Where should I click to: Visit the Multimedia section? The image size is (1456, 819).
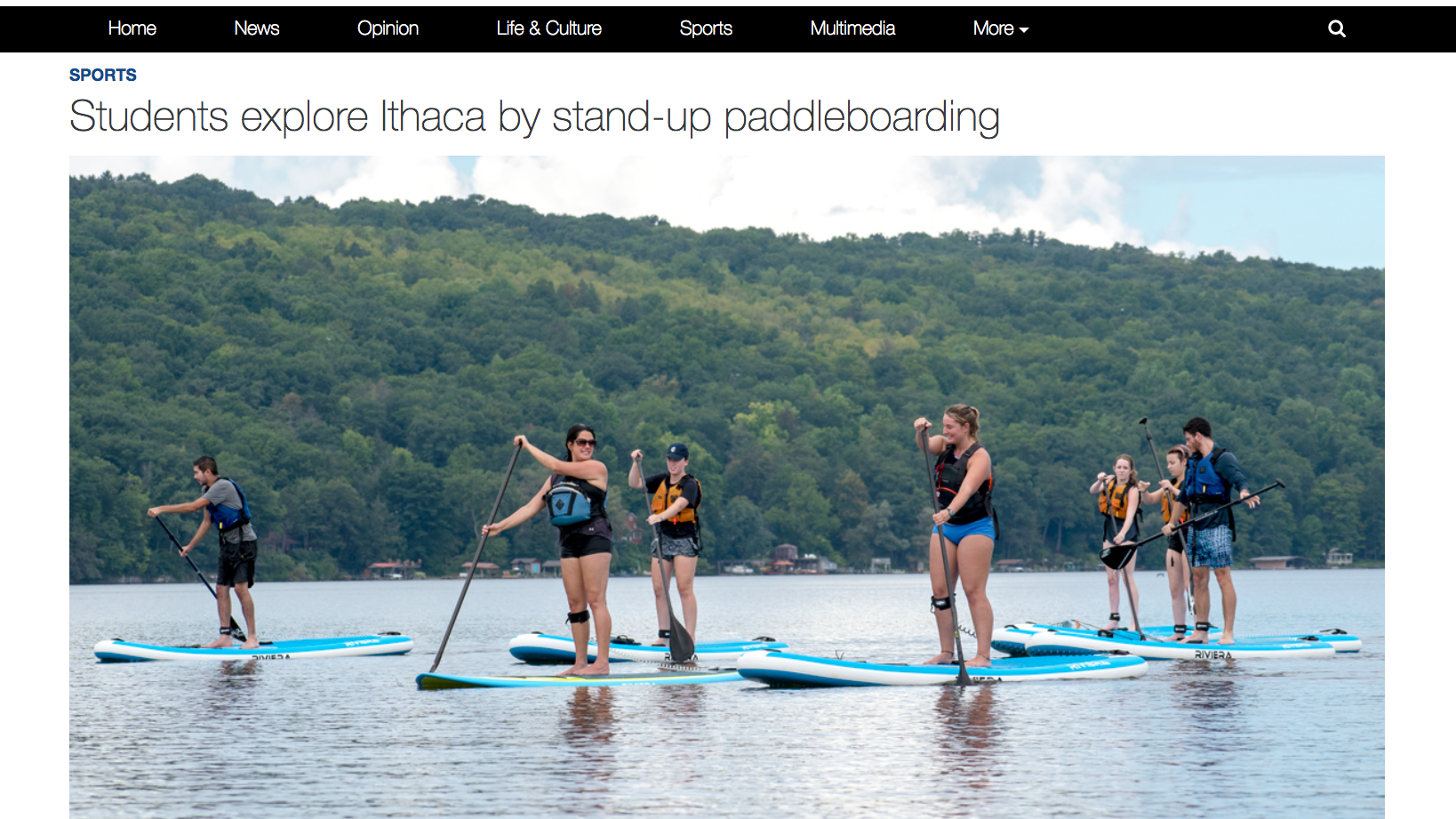click(x=852, y=28)
